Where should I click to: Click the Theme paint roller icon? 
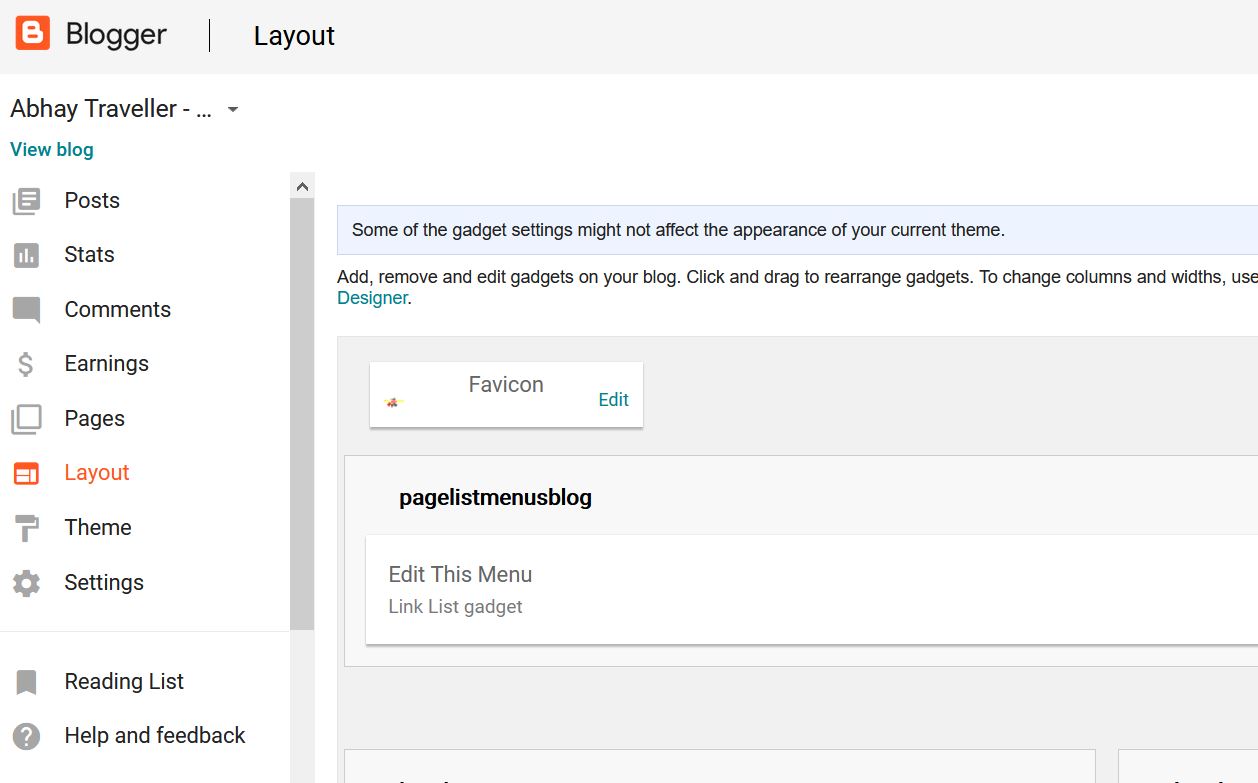point(27,528)
